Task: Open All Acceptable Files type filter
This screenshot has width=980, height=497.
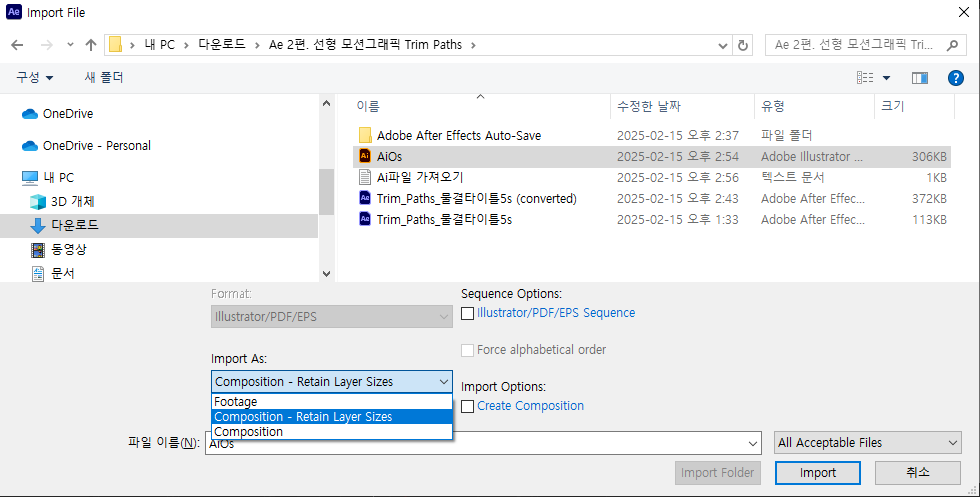Action: [x=868, y=443]
